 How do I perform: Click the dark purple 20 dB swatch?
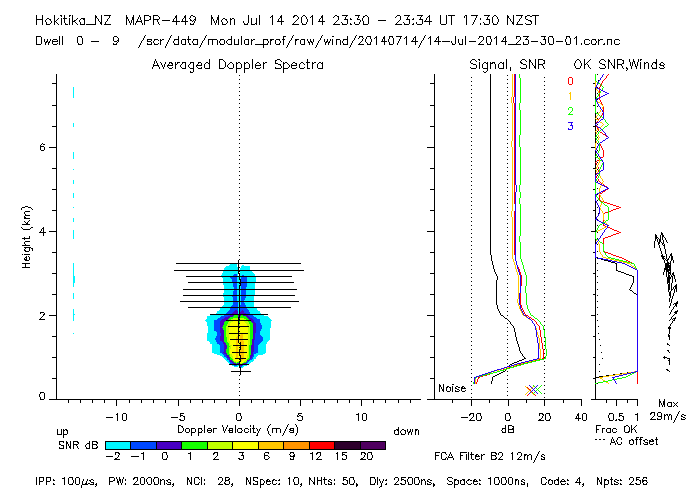(373, 445)
